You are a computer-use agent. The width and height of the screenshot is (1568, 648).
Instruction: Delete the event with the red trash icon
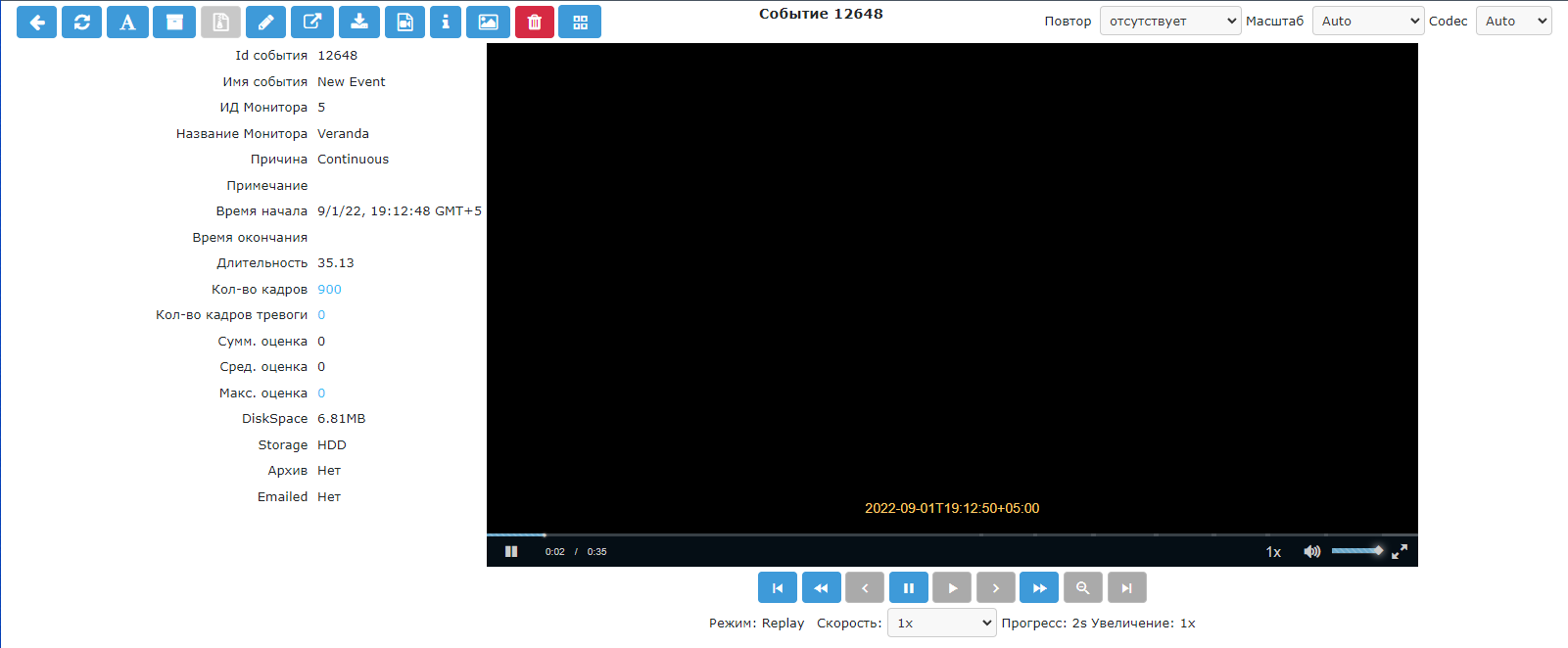[535, 22]
